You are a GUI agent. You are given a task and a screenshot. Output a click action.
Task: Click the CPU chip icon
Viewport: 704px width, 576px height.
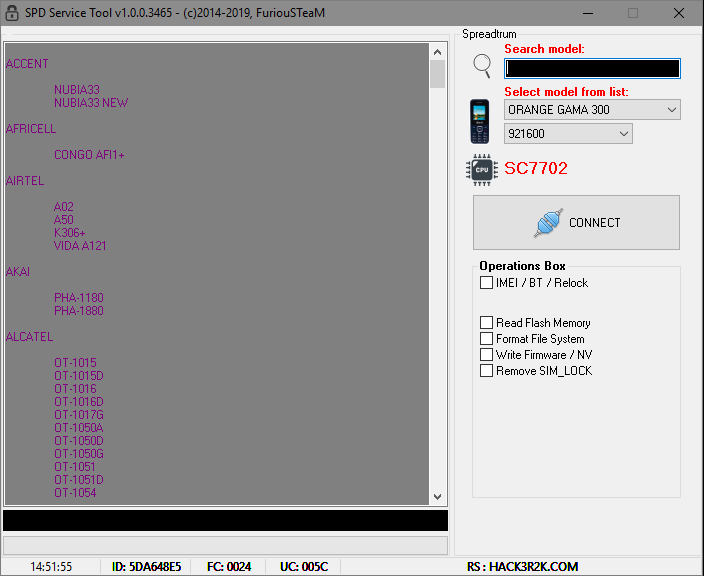pos(482,170)
